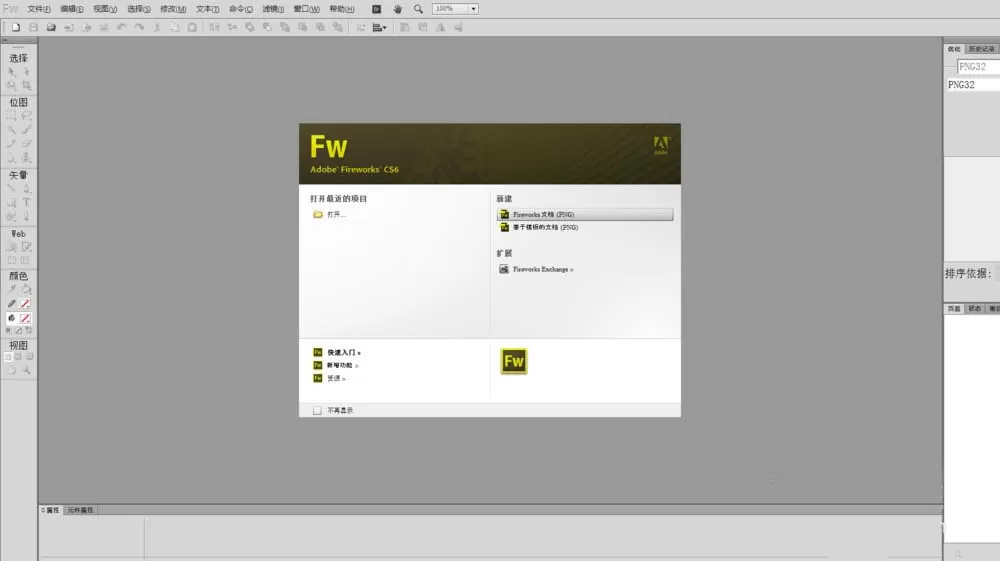Open the stroke color swatch
1000x561 pixels.
point(25,303)
